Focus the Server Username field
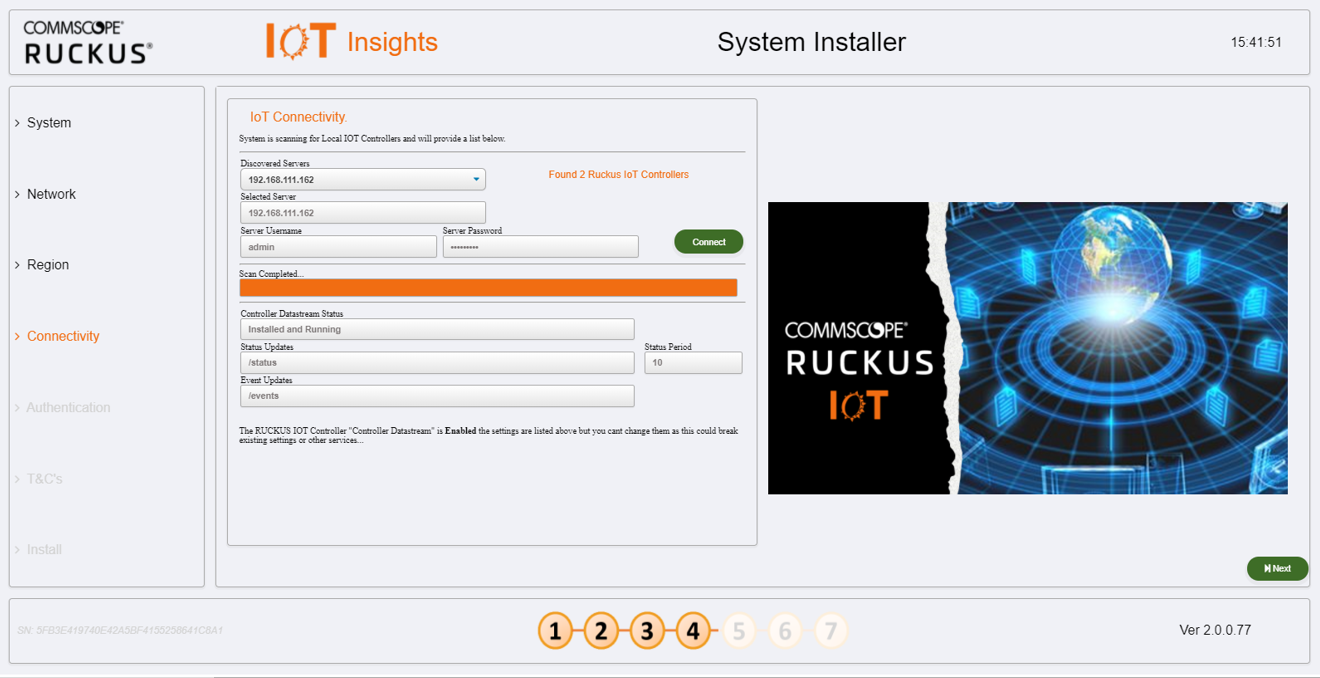This screenshot has height=678, width=1320. tap(338, 246)
